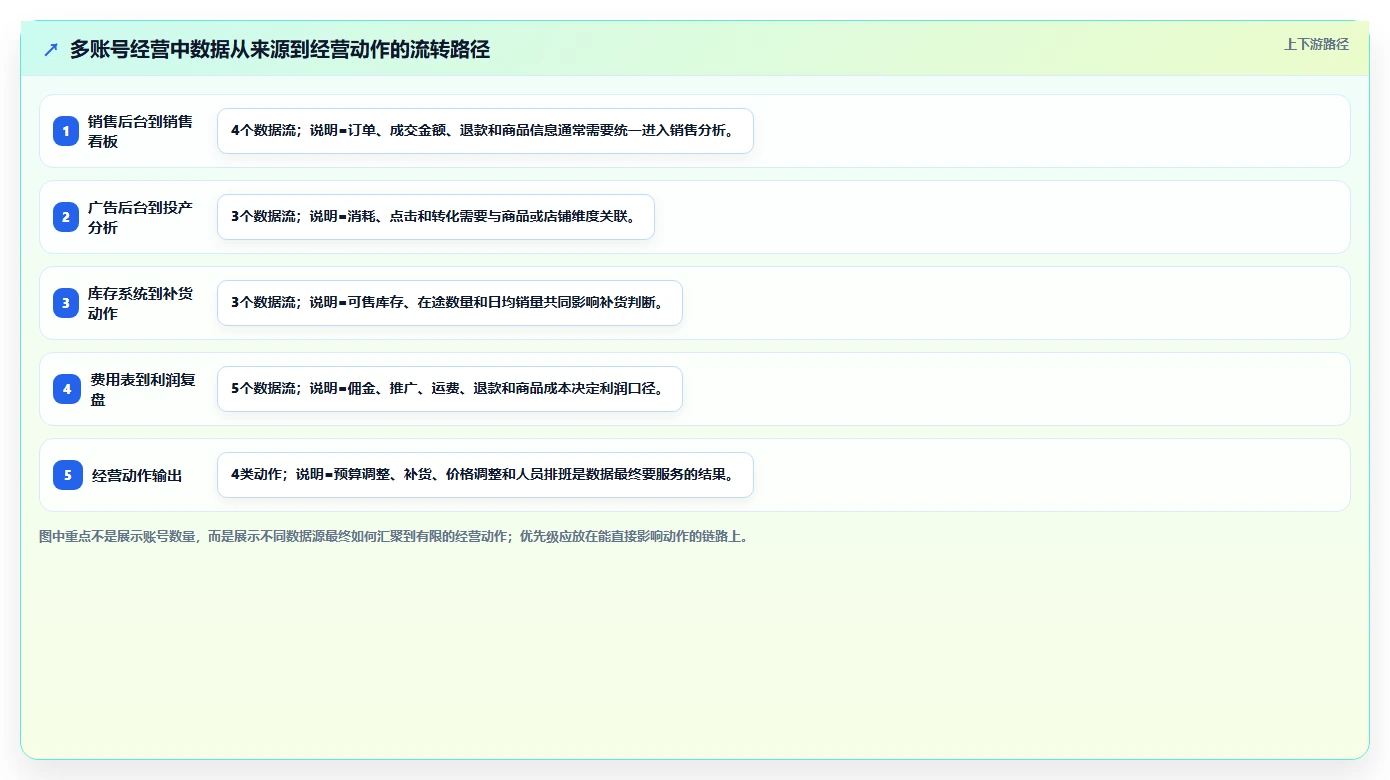Click the step 5 number badge
The width and height of the screenshot is (1390, 780).
68,475
